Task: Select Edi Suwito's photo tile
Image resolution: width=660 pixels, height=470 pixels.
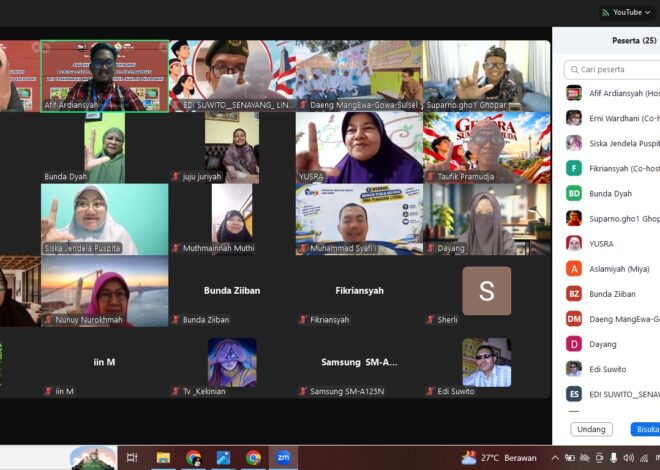Action: pyautogui.click(x=487, y=363)
